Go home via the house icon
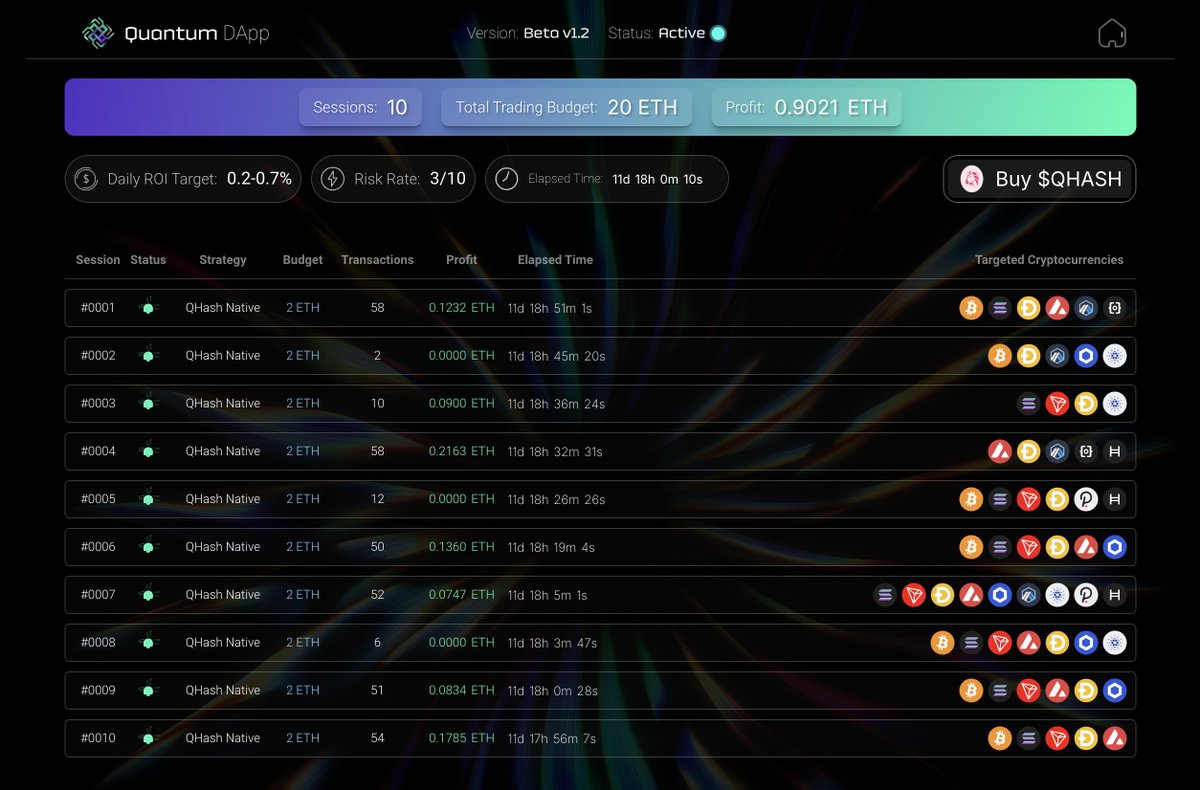This screenshot has height=790, width=1200. pyautogui.click(x=1112, y=33)
